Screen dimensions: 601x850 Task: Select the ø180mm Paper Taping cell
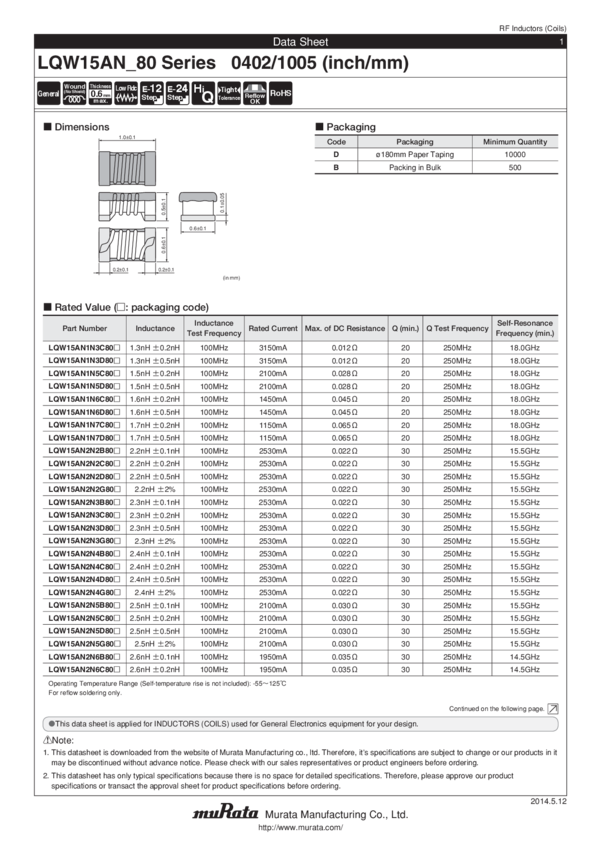[415, 154]
